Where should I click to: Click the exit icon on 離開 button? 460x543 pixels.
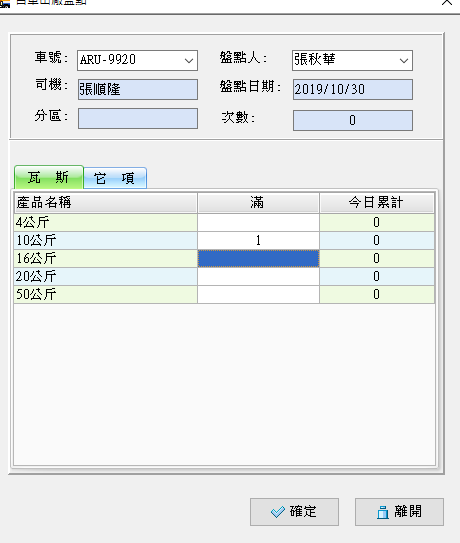click(x=383, y=512)
